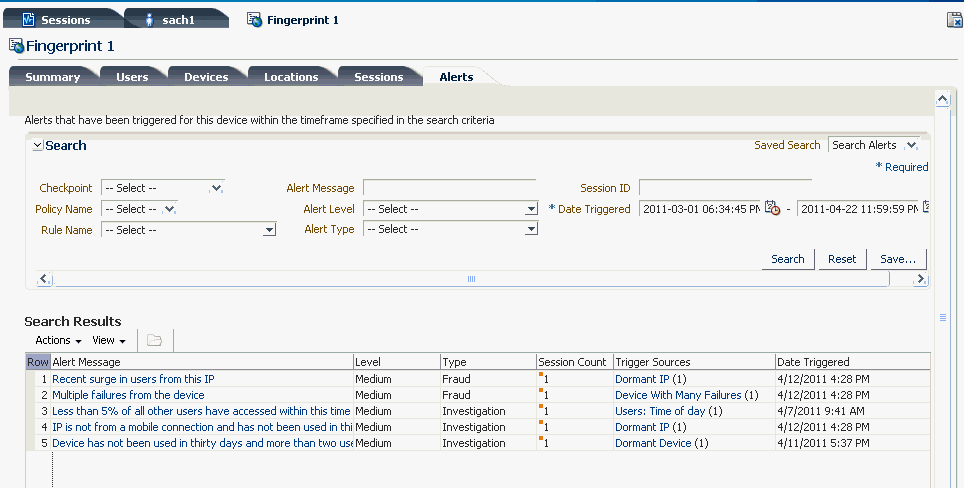Click the Reset button

[842, 259]
